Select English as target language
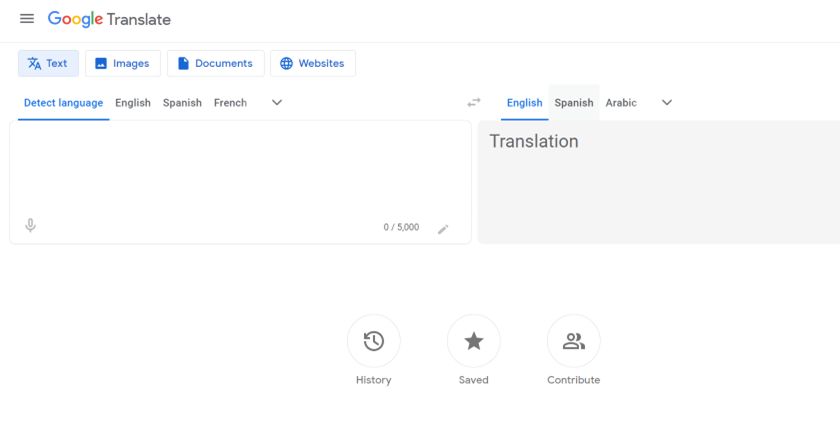 [524, 103]
